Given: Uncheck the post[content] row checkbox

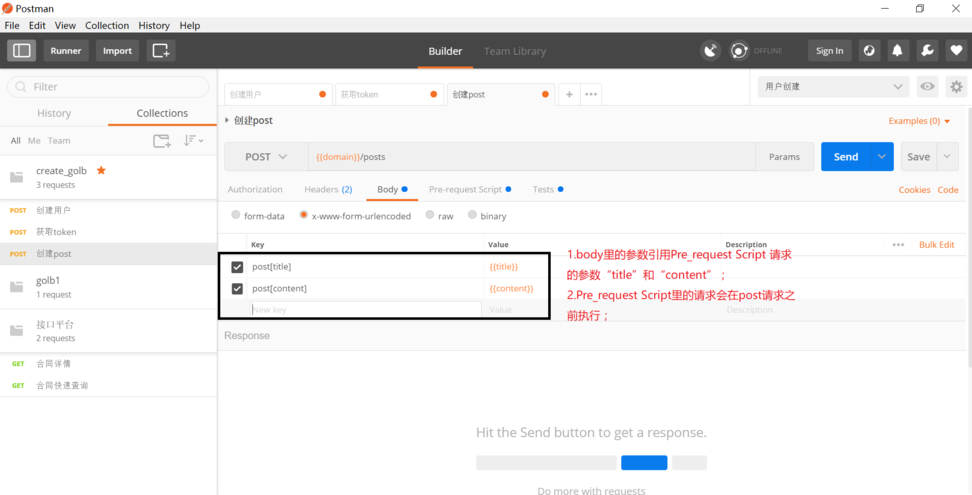Looking at the screenshot, I should pyautogui.click(x=237, y=289).
